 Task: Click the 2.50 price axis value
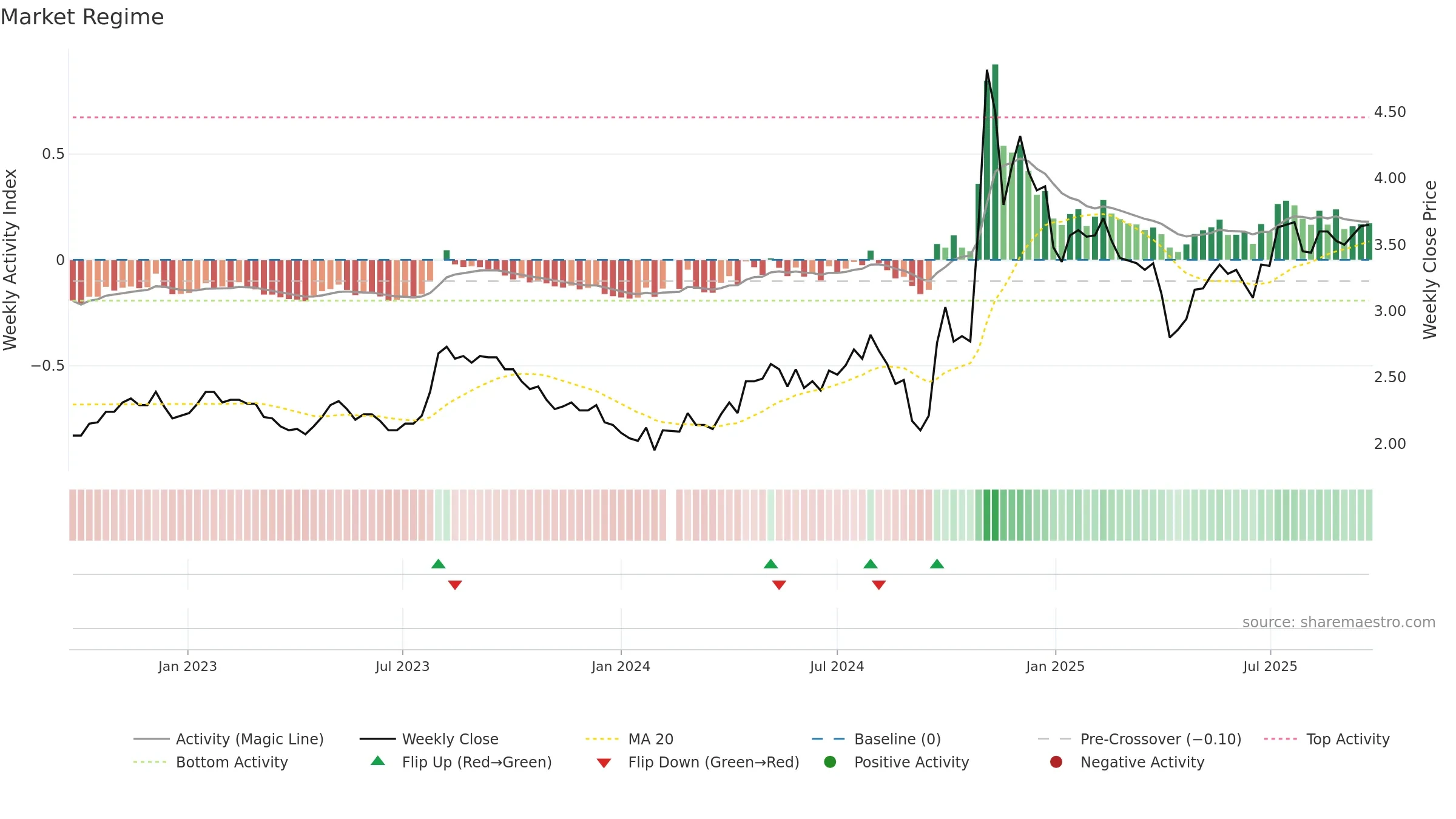[1390, 377]
